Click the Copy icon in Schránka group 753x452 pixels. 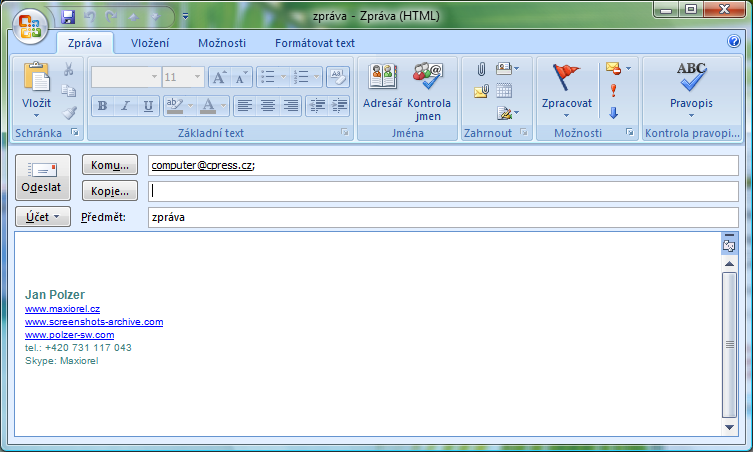pyautogui.click(x=69, y=91)
